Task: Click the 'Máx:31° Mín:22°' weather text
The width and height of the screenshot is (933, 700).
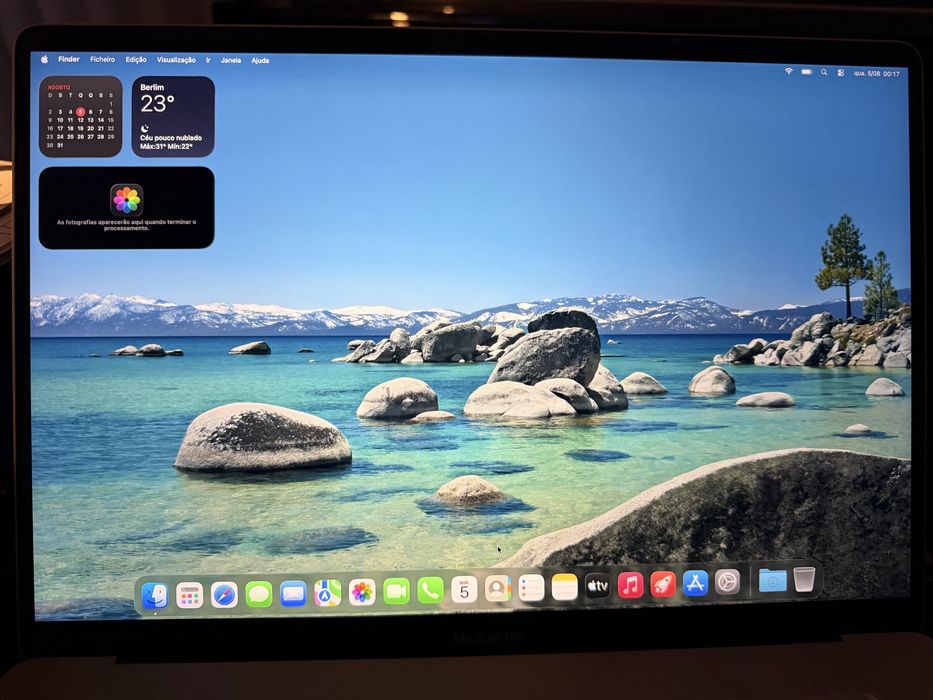Action: pos(166,146)
